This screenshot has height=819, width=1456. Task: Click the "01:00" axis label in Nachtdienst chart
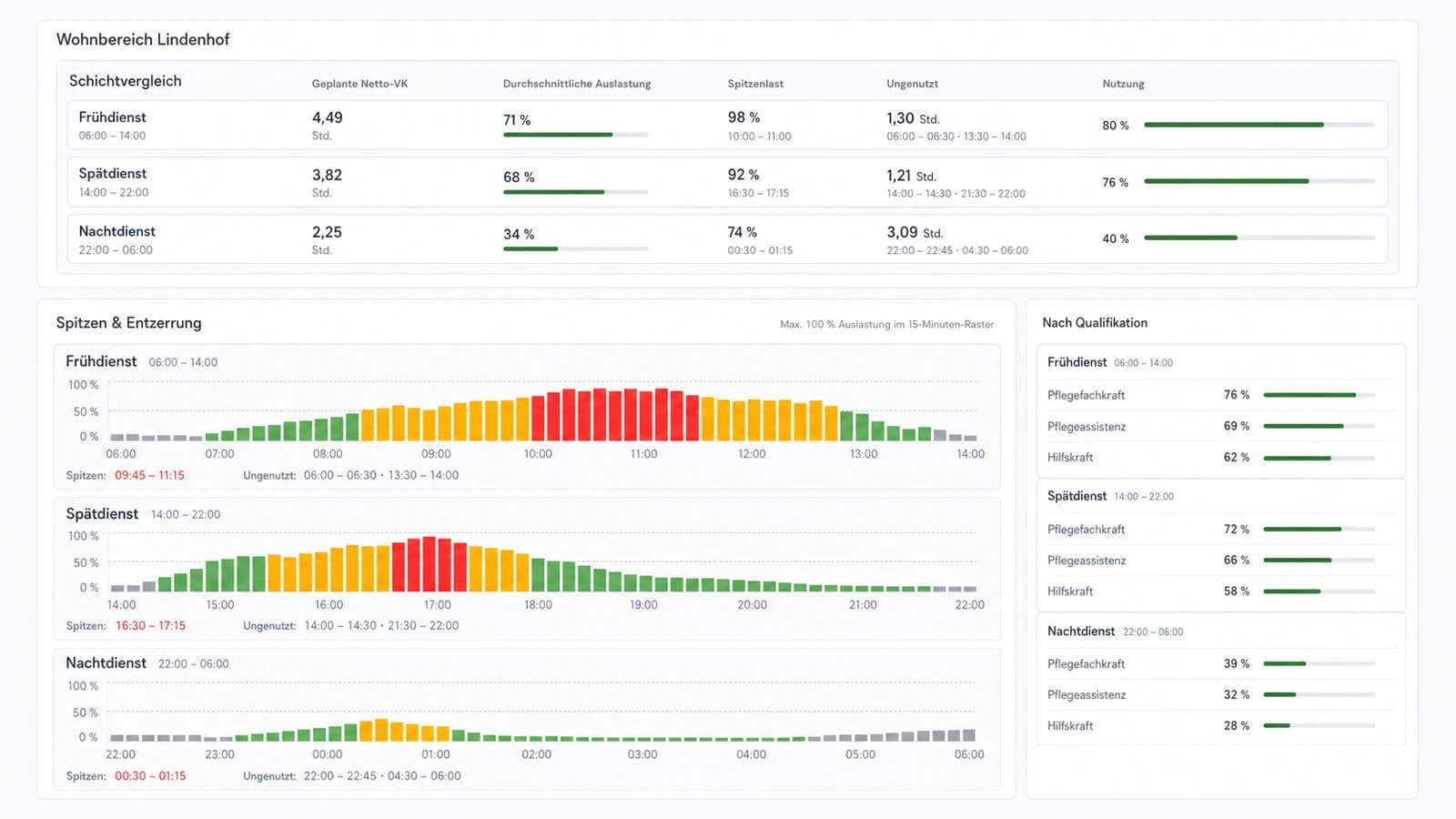[436, 754]
